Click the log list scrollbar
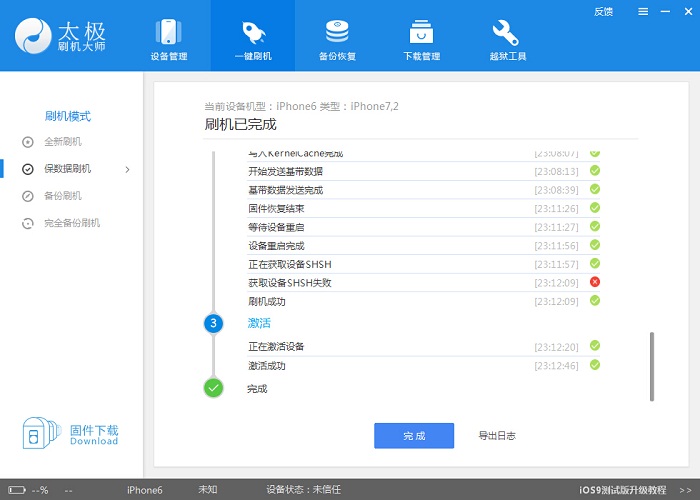 click(x=652, y=366)
